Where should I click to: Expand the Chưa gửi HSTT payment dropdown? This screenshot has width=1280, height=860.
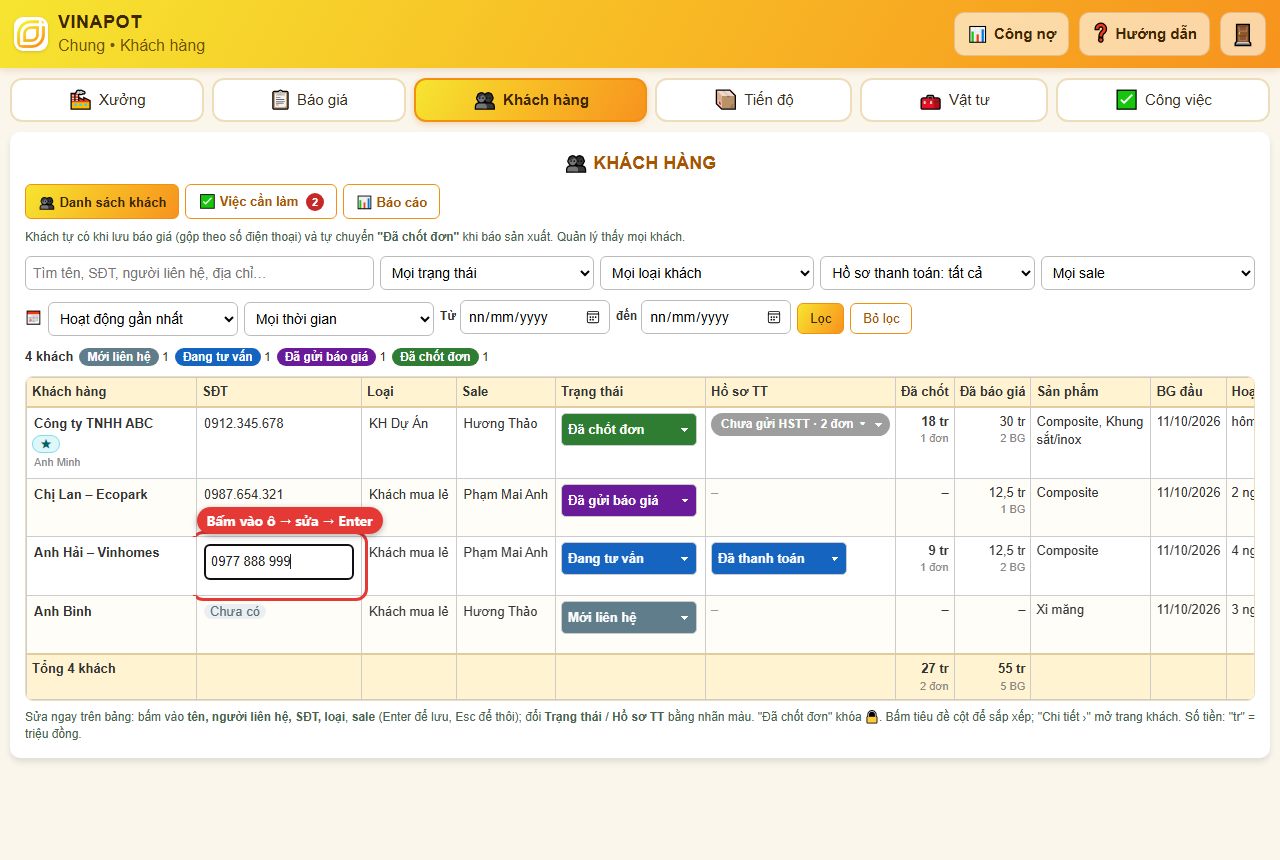pyautogui.click(x=800, y=424)
